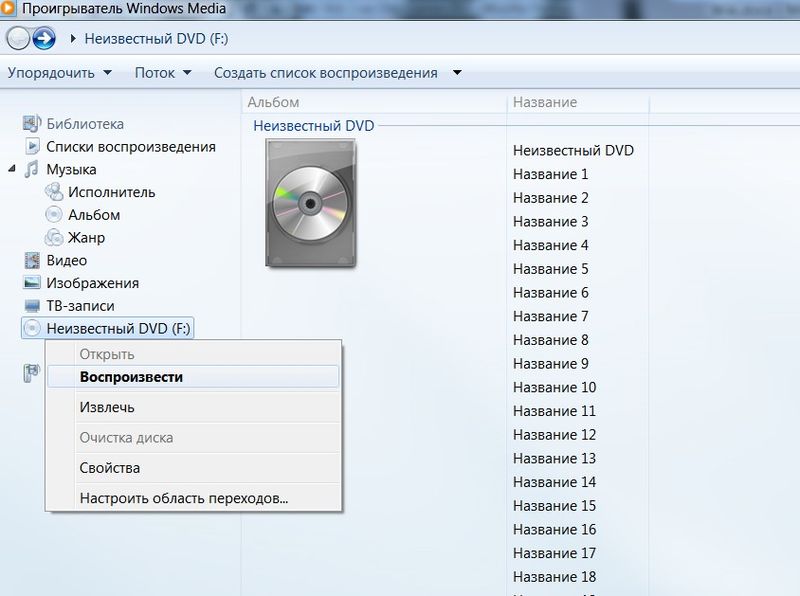Click the forward navigation arrow button
Screen dimensions: 800x596
44,38
